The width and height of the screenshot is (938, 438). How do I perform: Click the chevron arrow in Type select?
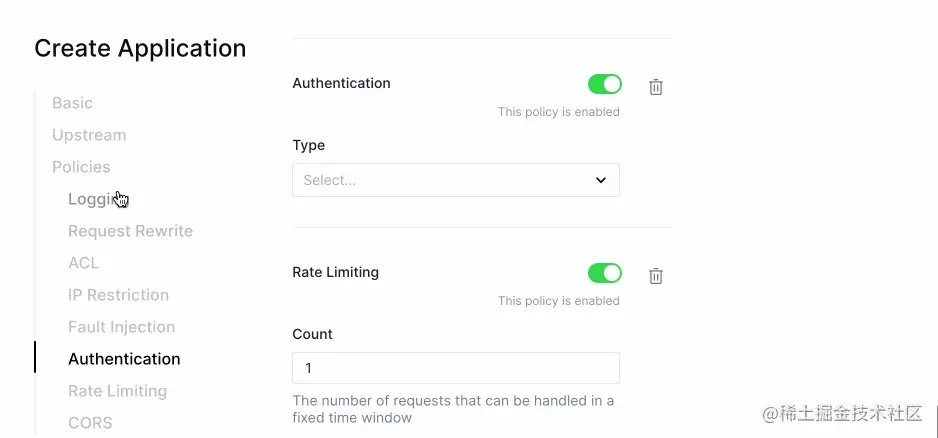click(601, 180)
